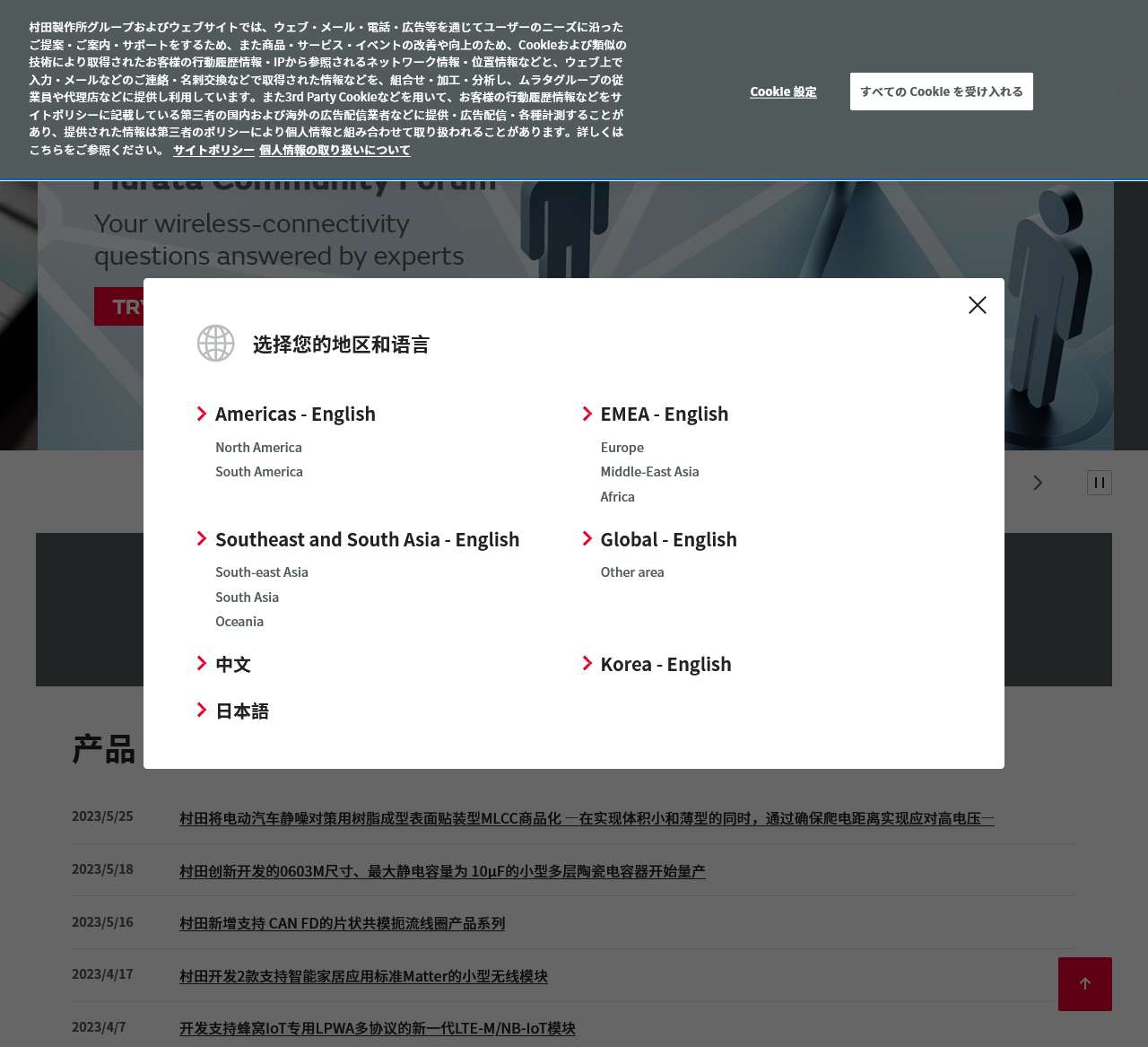Jump back to the top of the page
Image resolution: width=1148 pixels, height=1047 pixels.
point(1085,984)
